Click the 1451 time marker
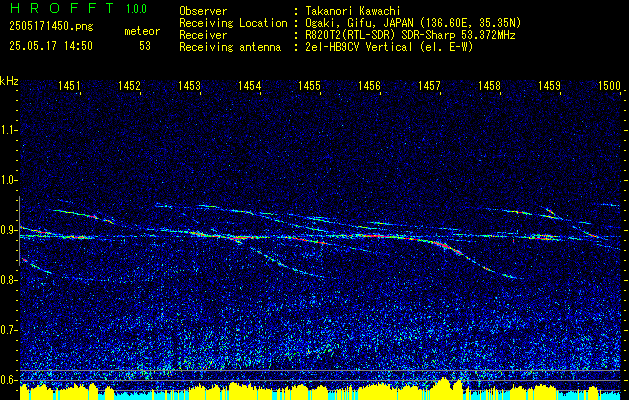Screen dimensions: 629x400 click(x=69, y=85)
